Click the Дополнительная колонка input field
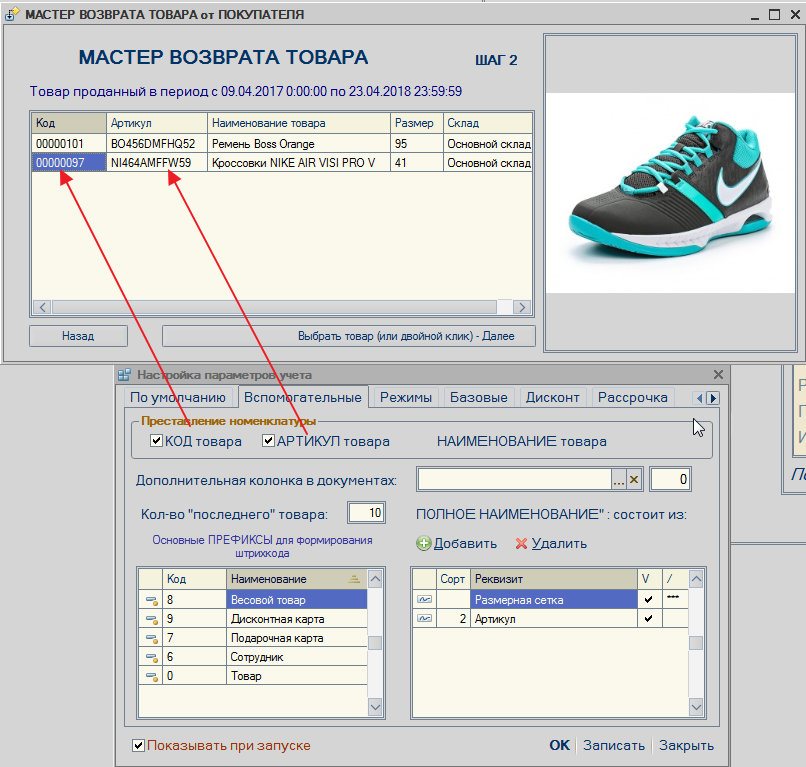Screen dimensions: 806x767 (515, 480)
